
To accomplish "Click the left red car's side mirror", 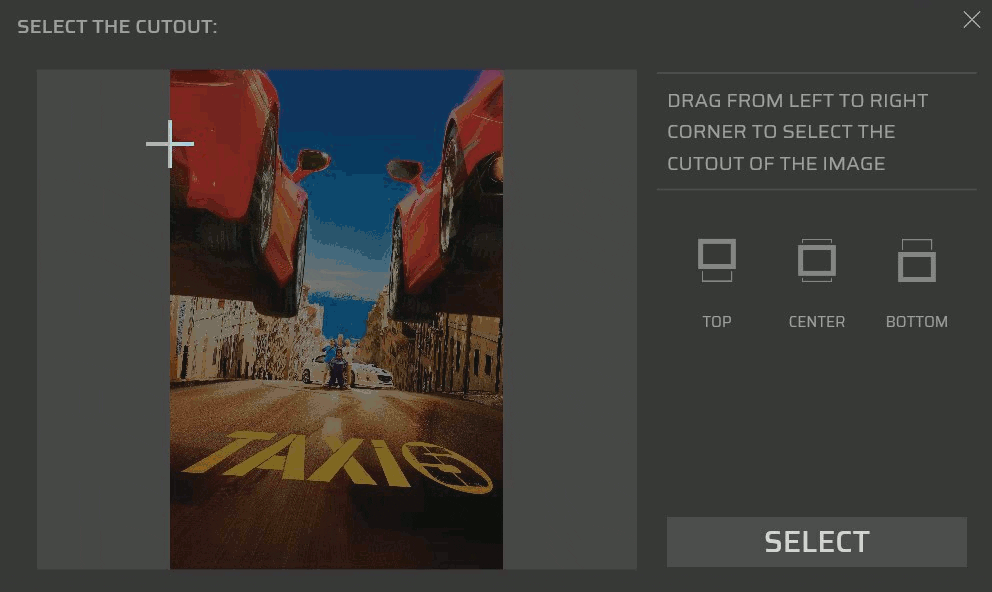I will tap(312, 161).
